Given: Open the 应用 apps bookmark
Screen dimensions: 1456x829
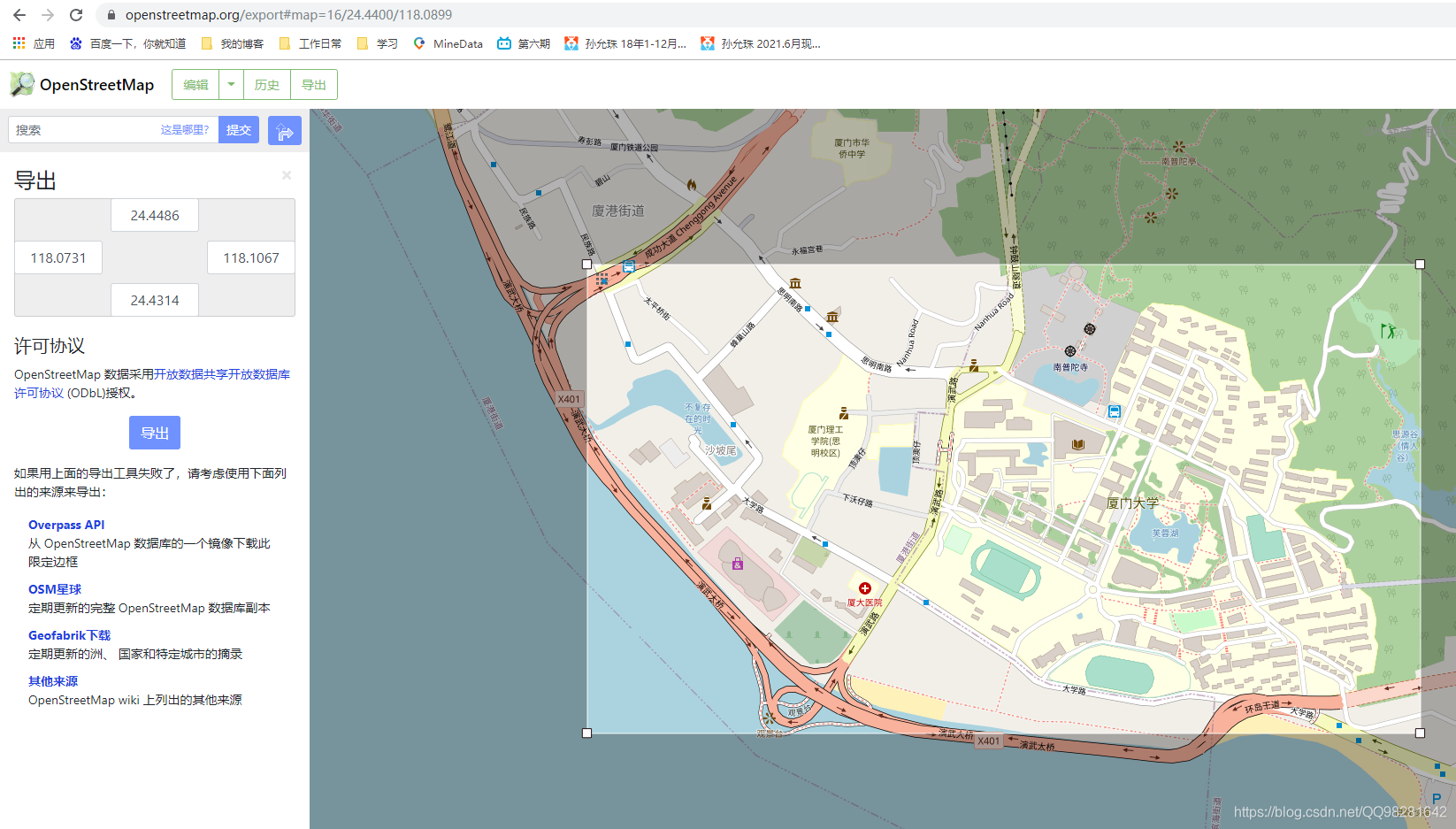Looking at the screenshot, I should pyautogui.click(x=34, y=43).
